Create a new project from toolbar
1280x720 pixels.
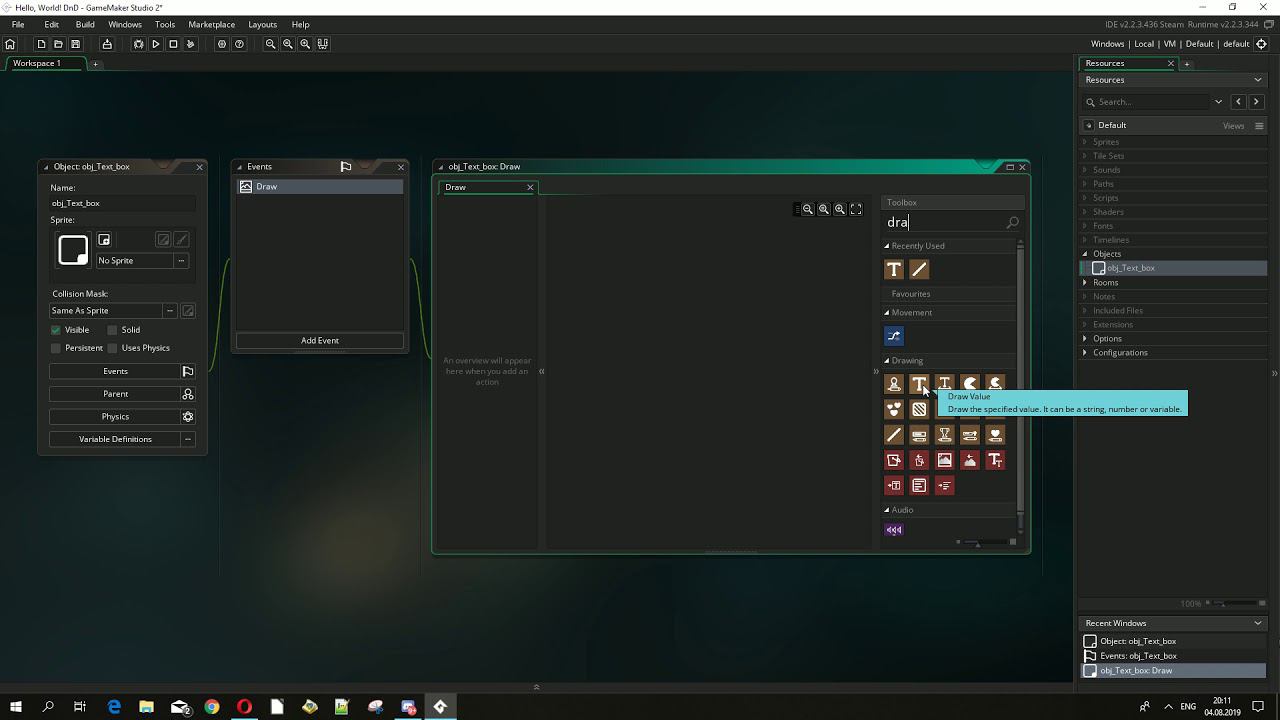tap(41, 44)
